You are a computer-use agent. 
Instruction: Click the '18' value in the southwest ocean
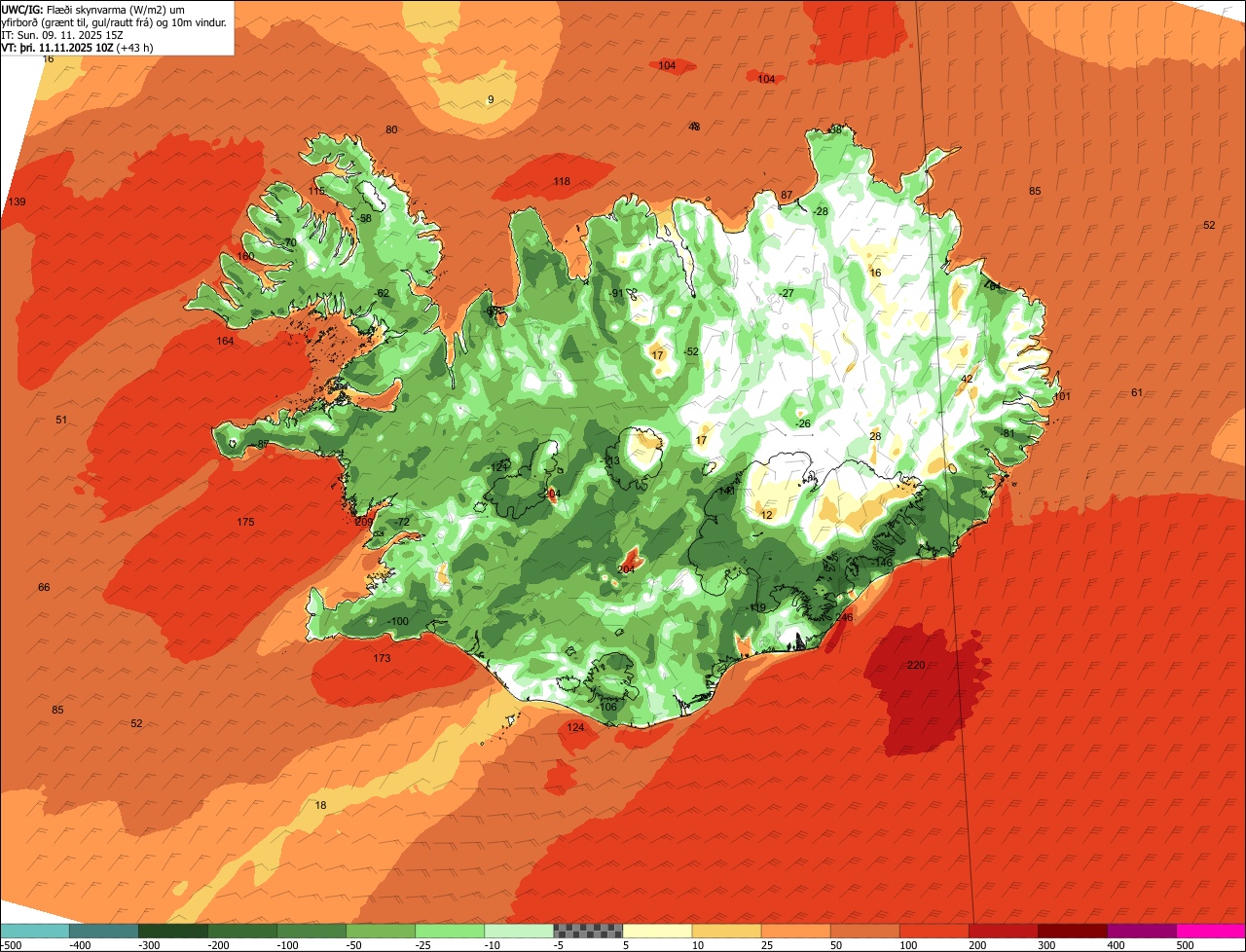(x=321, y=805)
